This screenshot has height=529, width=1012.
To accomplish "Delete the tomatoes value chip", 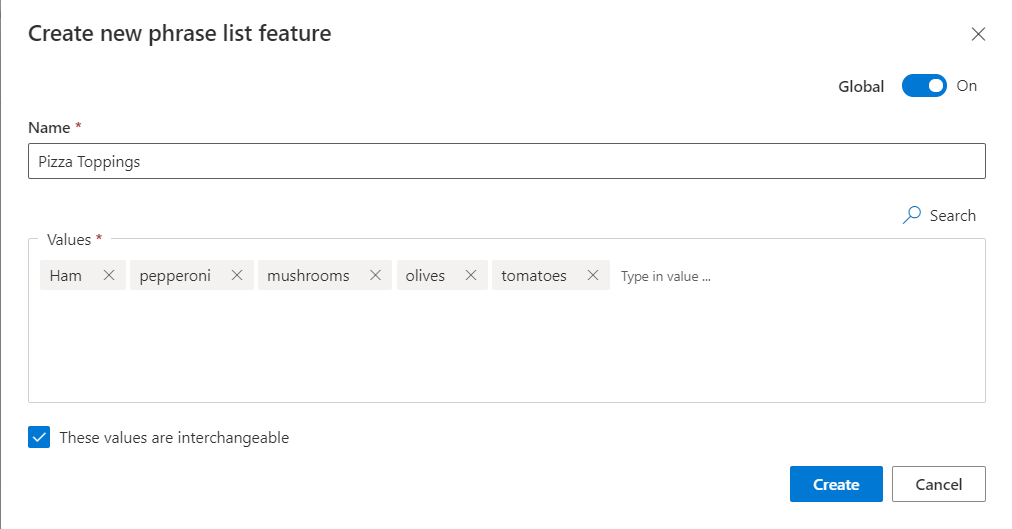I will [593, 276].
